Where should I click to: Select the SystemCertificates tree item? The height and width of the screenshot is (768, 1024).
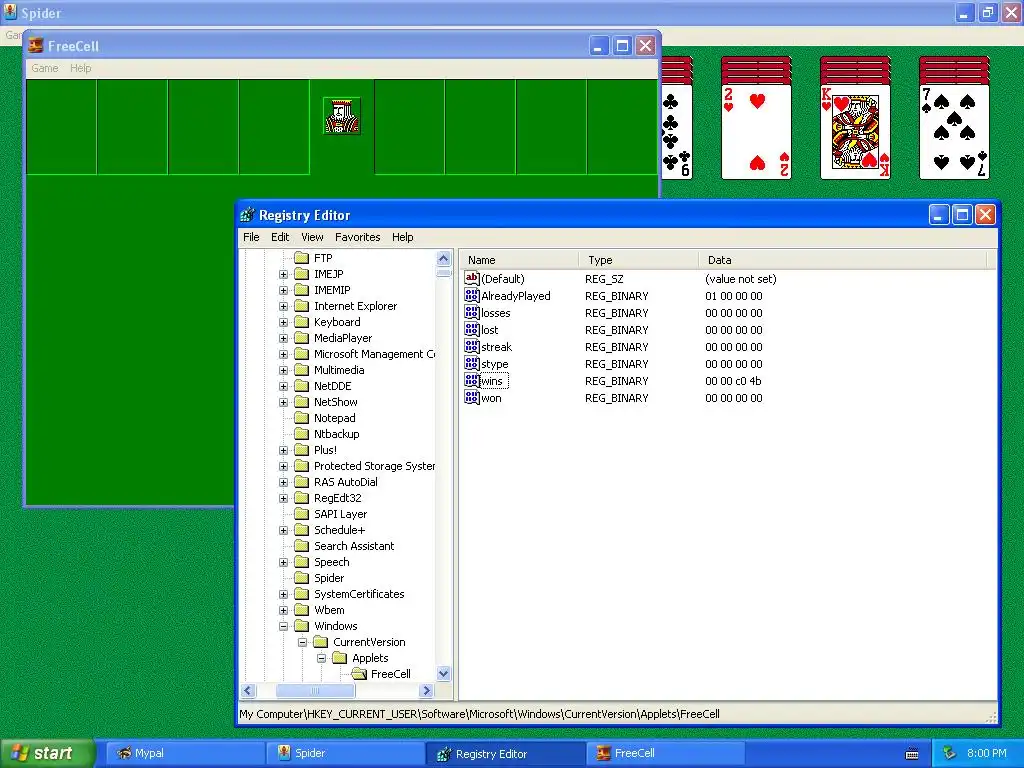359,594
